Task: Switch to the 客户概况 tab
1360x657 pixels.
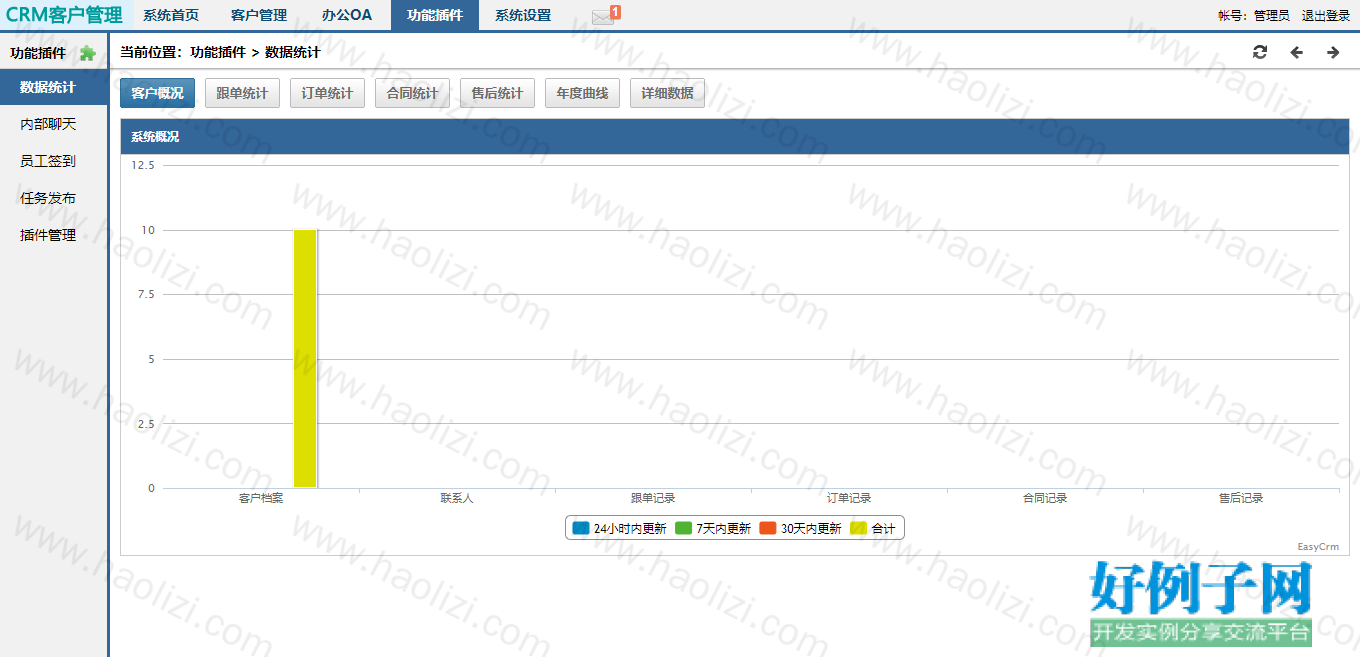Action: point(158,93)
